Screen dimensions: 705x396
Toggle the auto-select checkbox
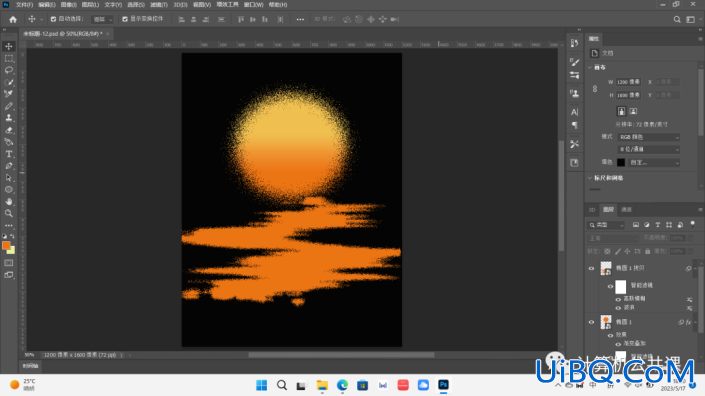[54, 19]
